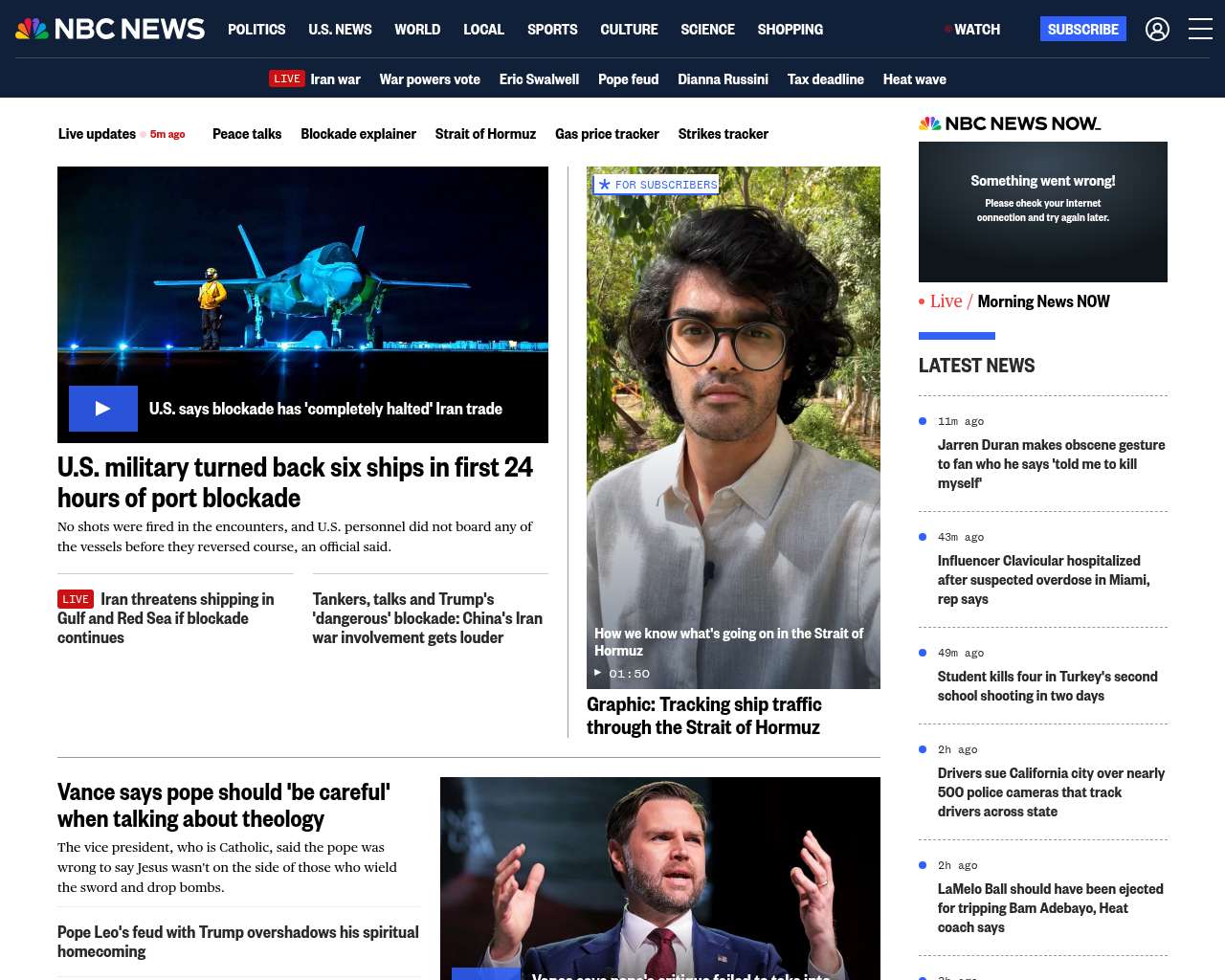Read Turkey school shooting story
Image resolution: width=1225 pixels, height=980 pixels.
click(1047, 686)
